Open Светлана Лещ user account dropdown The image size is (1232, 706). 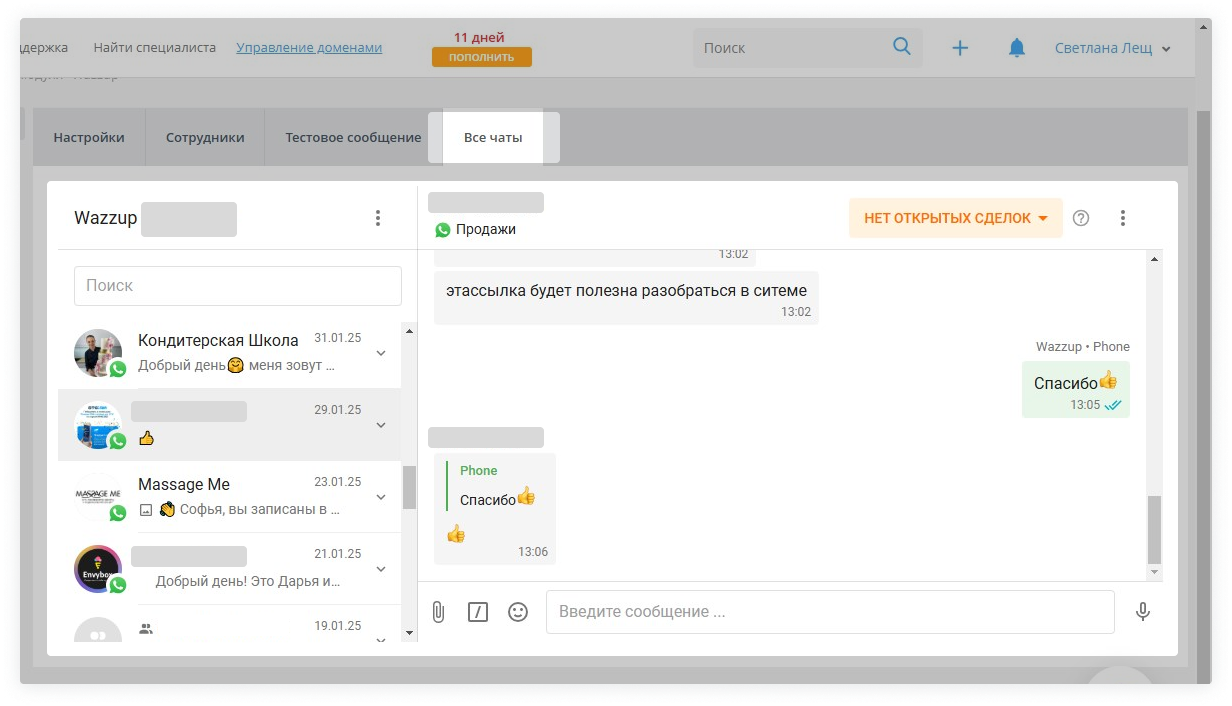pyautogui.click(x=1112, y=48)
